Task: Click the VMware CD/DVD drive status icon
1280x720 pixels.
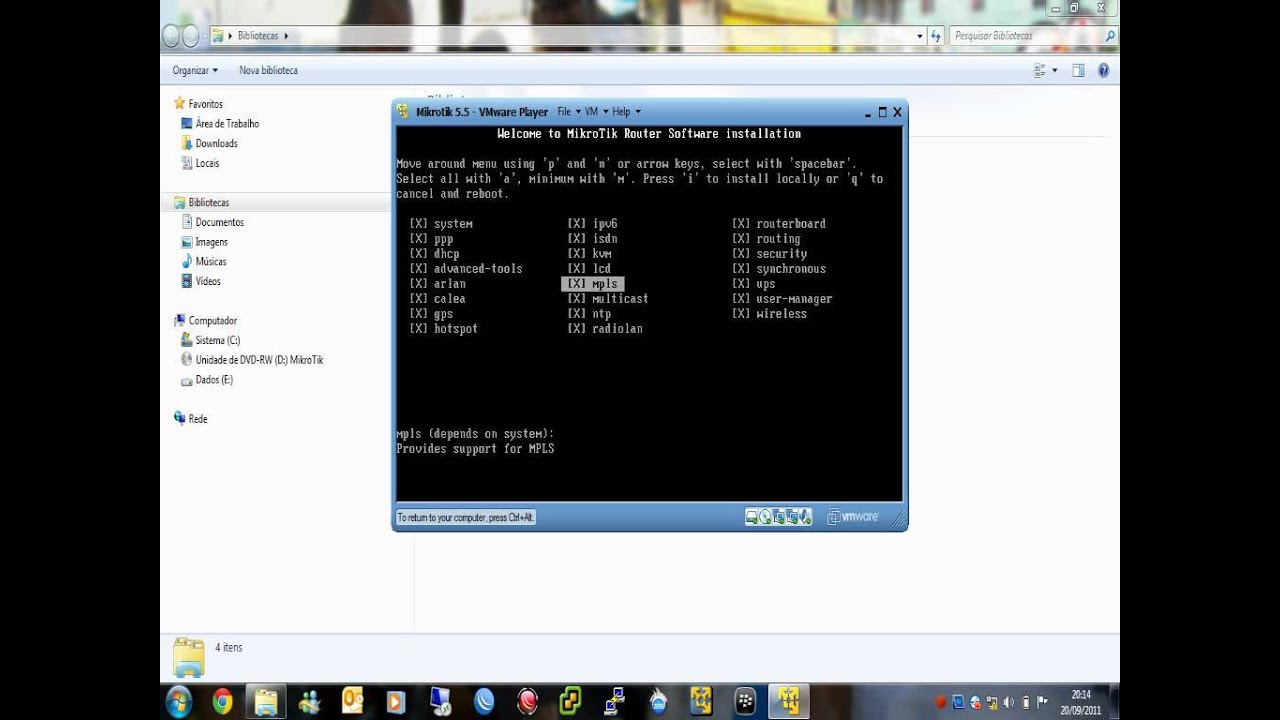Action: click(x=765, y=517)
